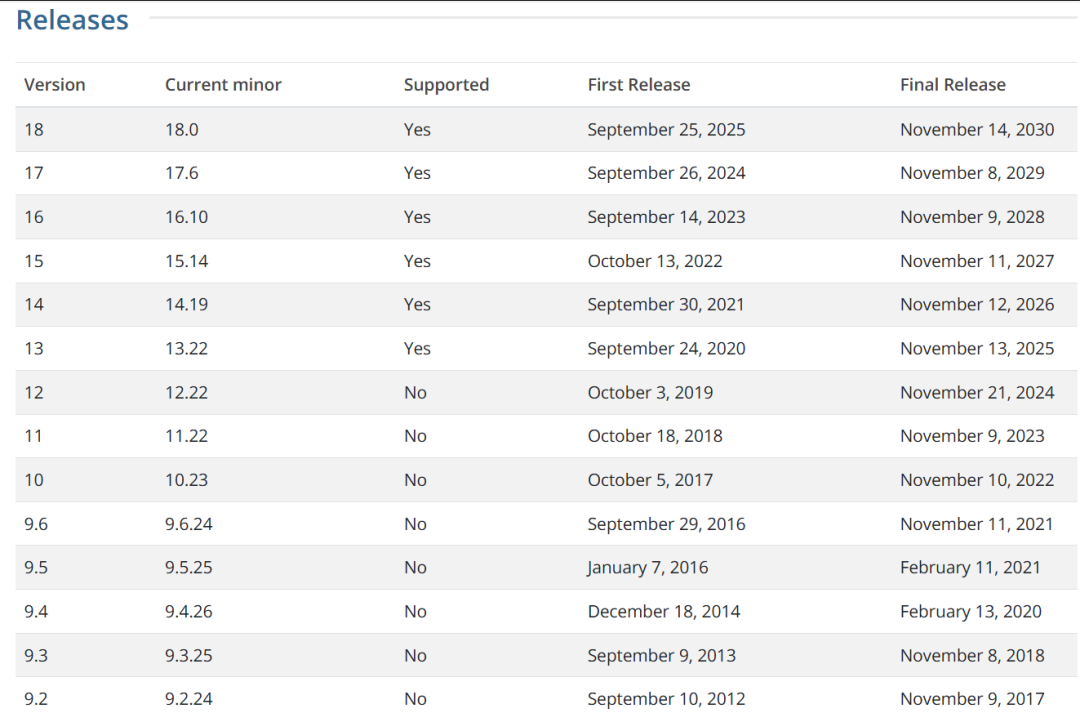
Task: Click the Current minor column header
Action: point(223,85)
